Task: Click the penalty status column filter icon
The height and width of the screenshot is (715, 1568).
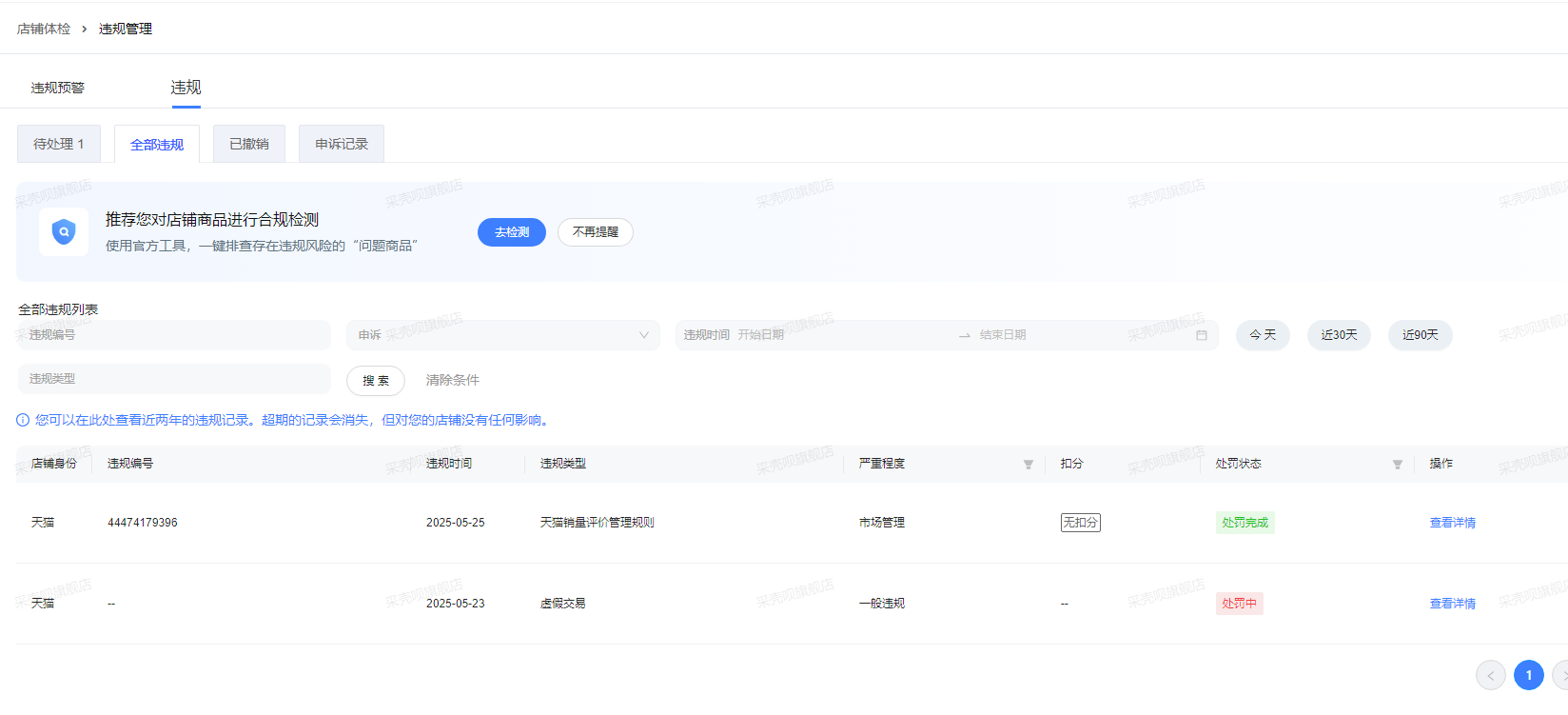Action: tap(1397, 465)
